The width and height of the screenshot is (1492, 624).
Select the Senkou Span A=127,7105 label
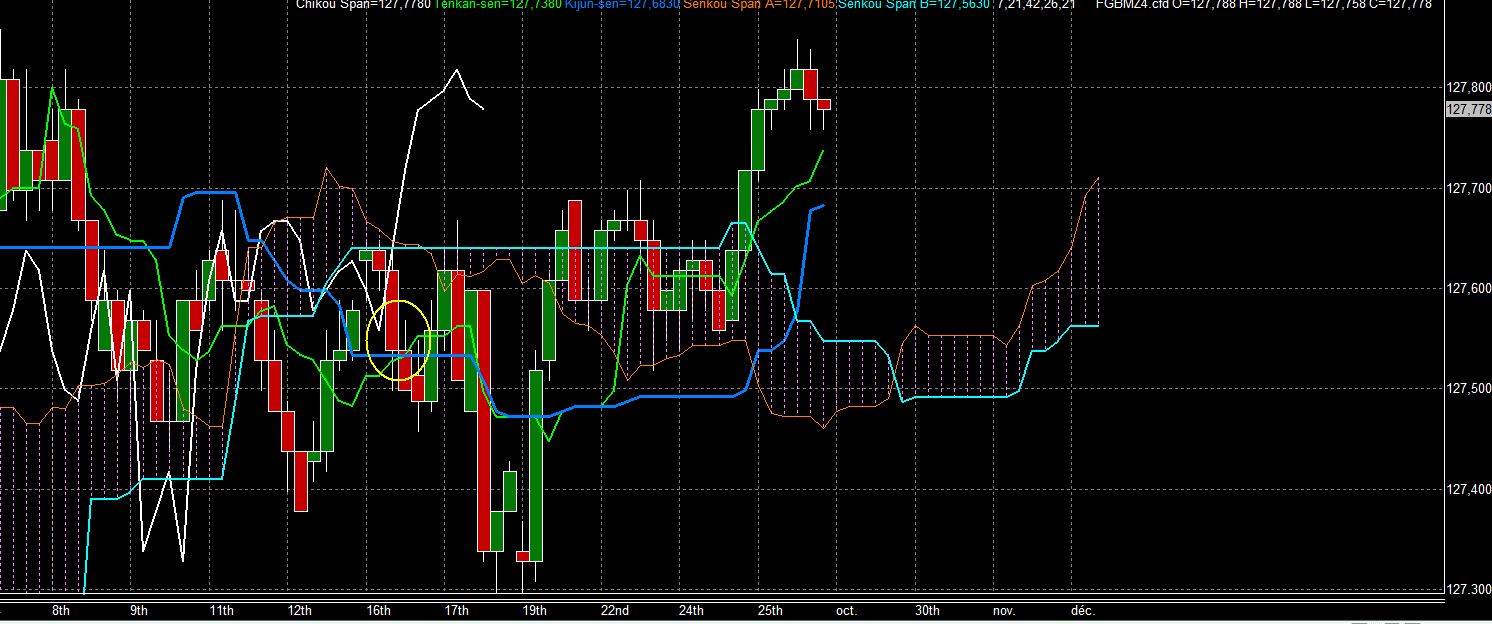(x=760, y=4)
